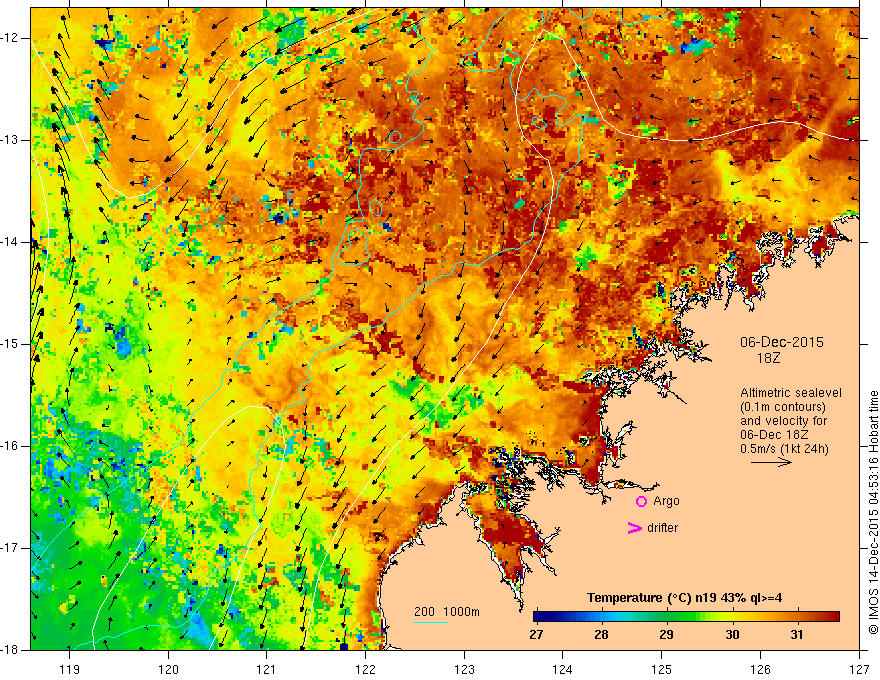This screenshot has width=880, height=680.
Task: Click the longitude axis label 126
Action: [x=760, y=669]
